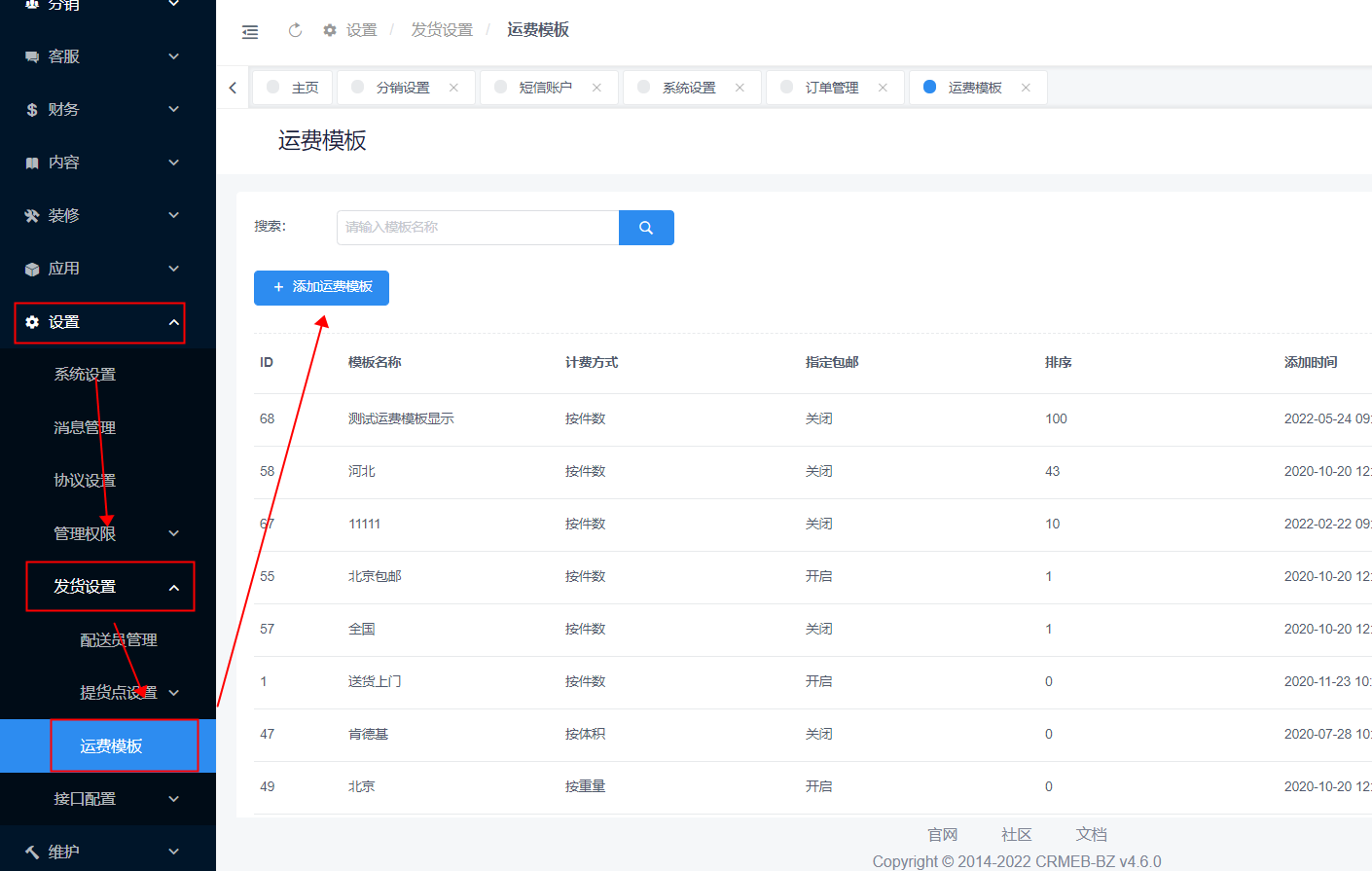Click the 应用 cube icon in sidebar
The height and width of the screenshot is (871, 1372).
coord(32,270)
